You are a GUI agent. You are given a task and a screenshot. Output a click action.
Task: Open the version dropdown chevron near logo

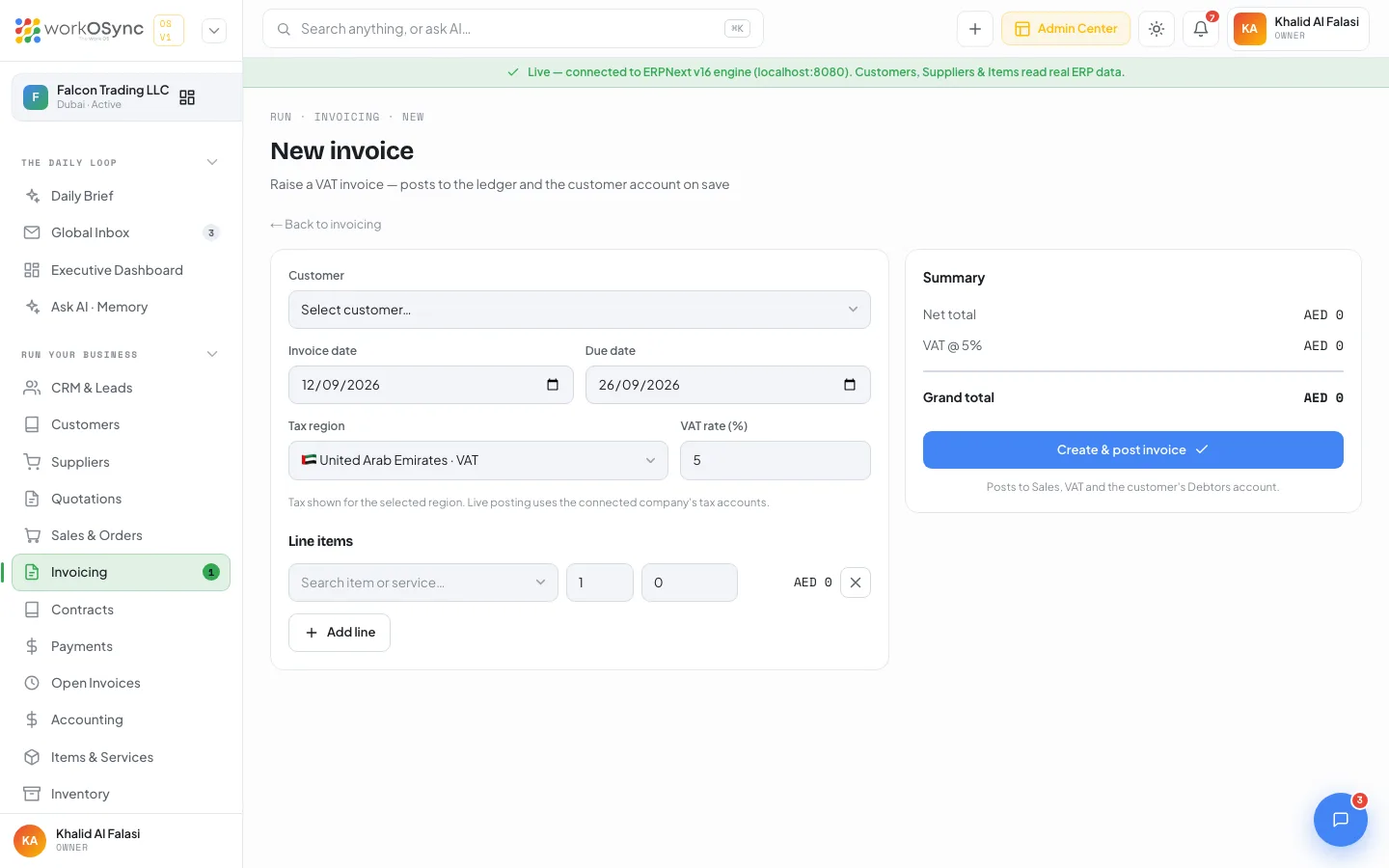point(214,30)
